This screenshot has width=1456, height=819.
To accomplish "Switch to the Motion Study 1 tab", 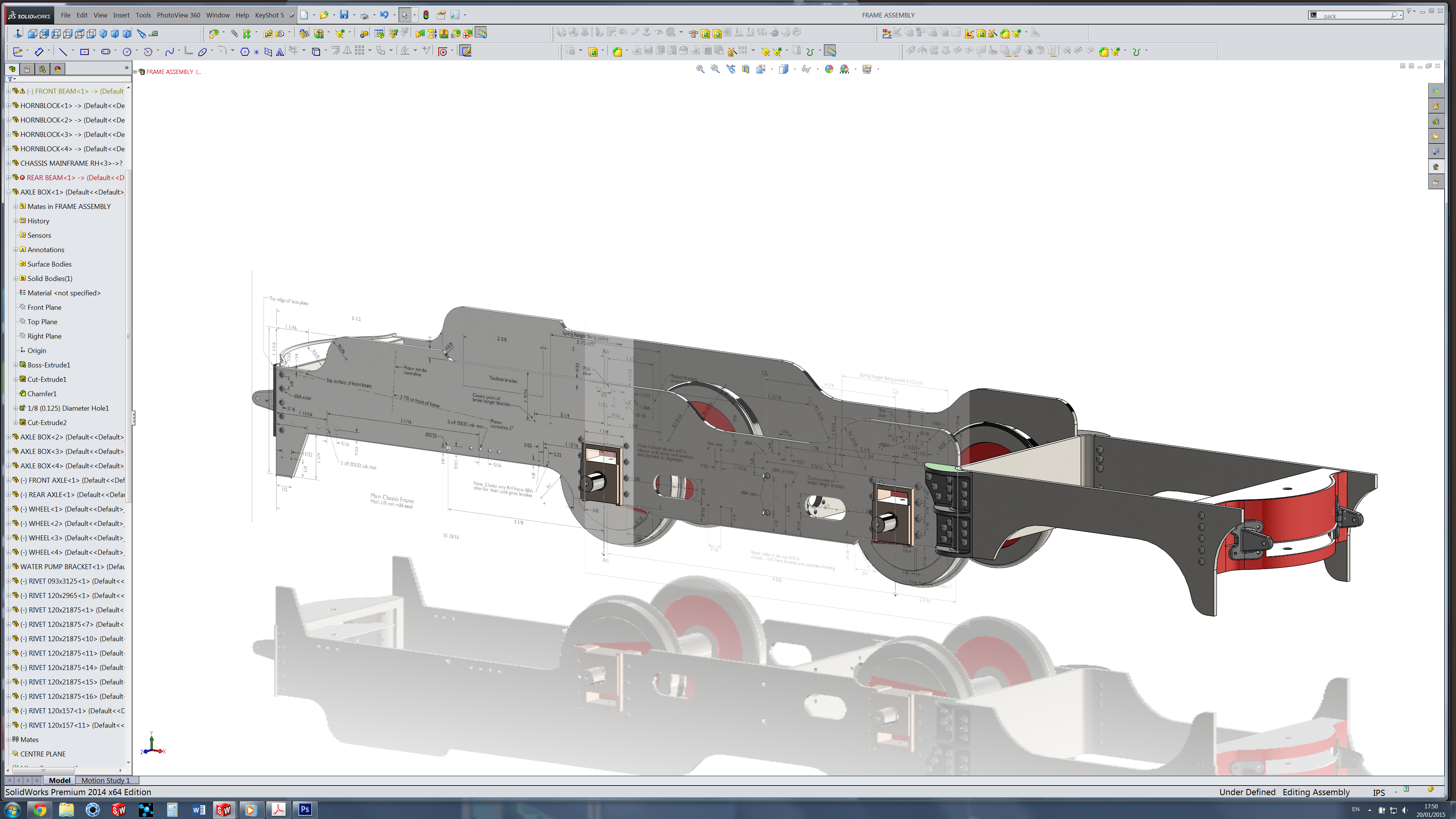I will pos(105,780).
